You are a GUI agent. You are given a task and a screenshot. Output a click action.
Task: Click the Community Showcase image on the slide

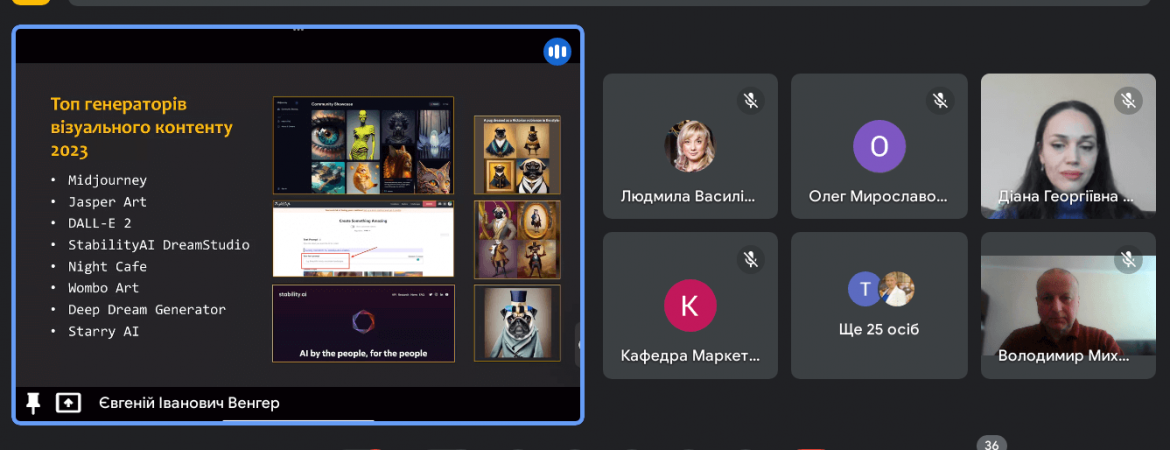click(x=363, y=146)
